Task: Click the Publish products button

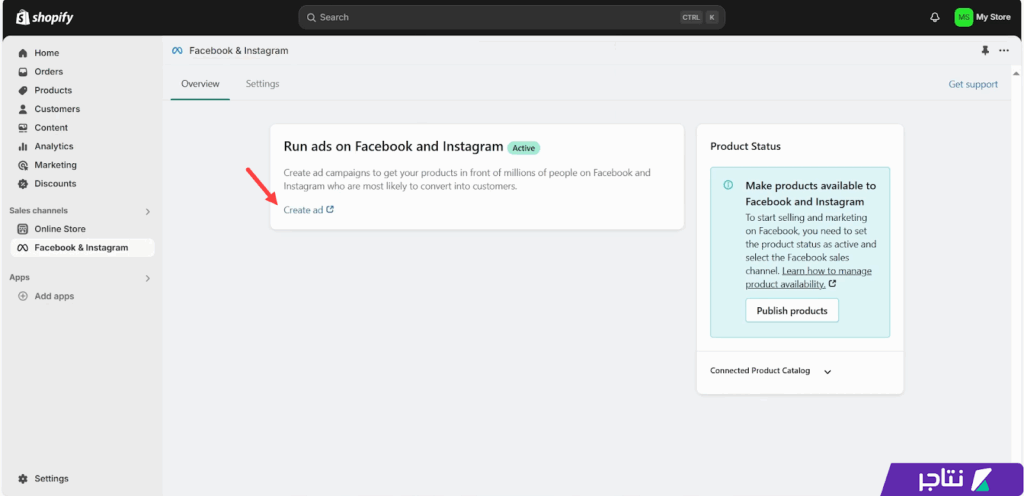Action: pyautogui.click(x=792, y=311)
